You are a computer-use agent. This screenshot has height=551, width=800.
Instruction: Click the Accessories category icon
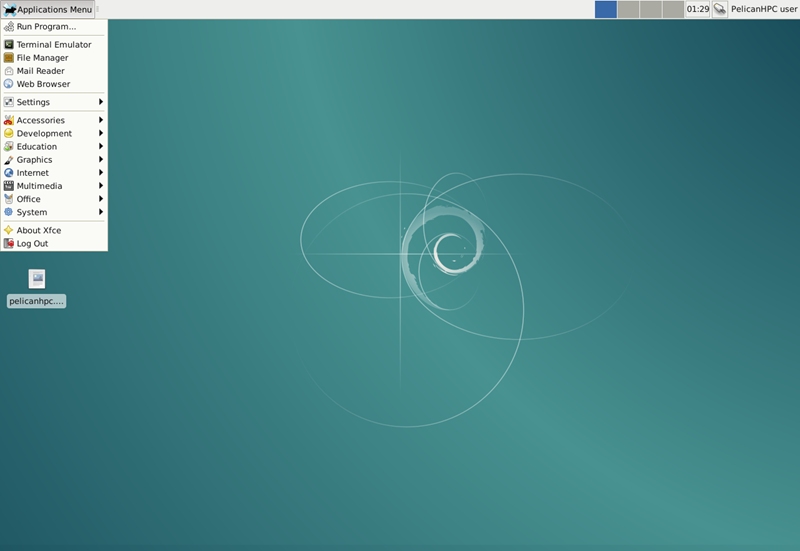9,120
